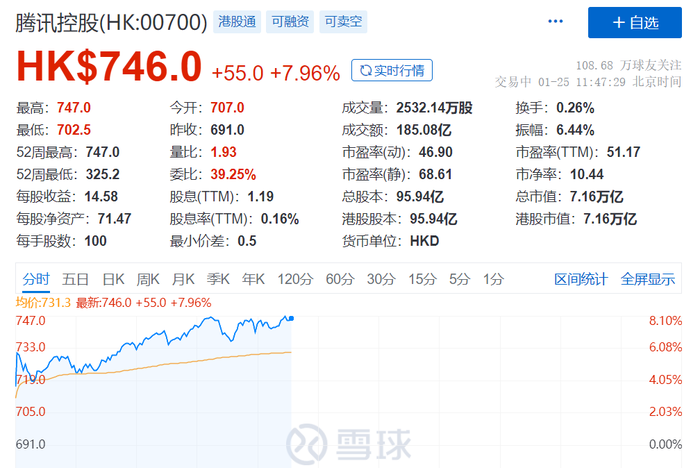Image resolution: width=700 pixels, height=468 pixels.
Task: Click the 每手股数 value 100
Action: point(96,241)
